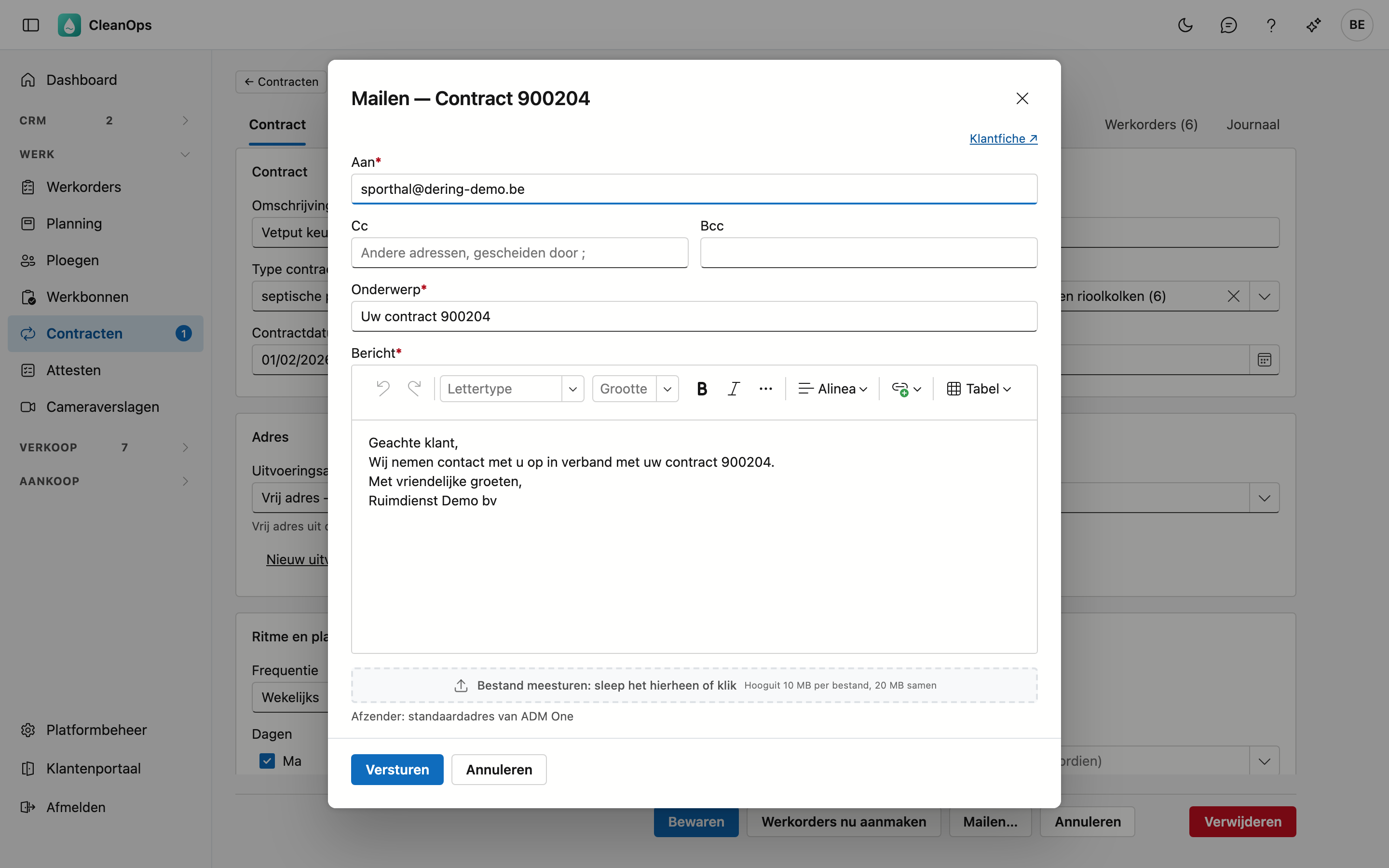Open the Tabel dropdown menu

pyautogui.click(x=979, y=389)
